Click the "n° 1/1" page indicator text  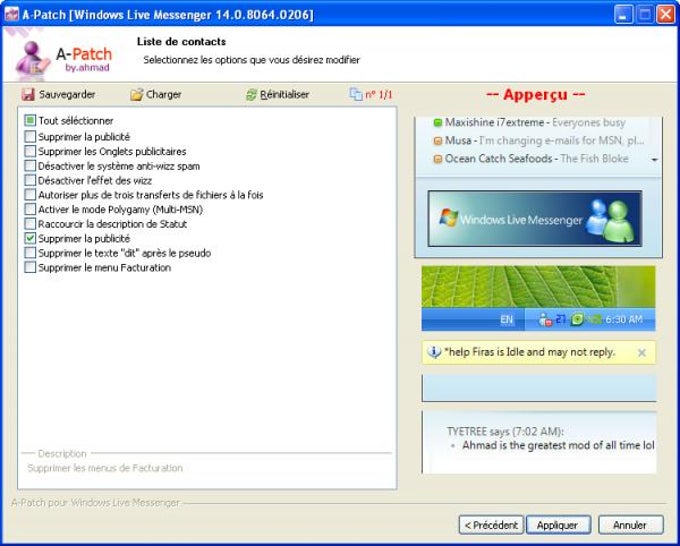pos(379,95)
